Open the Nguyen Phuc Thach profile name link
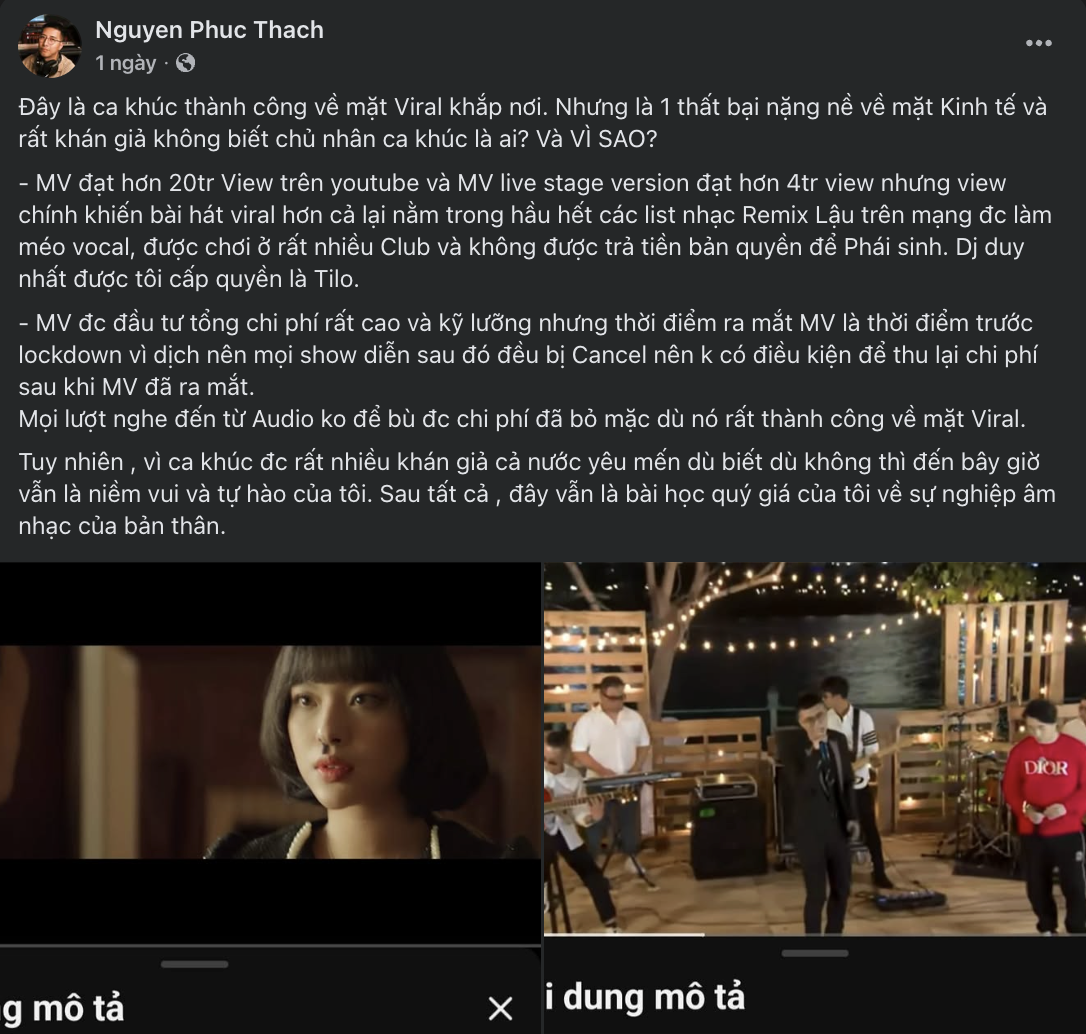1086x1034 pixels. (x=209, y=30)
